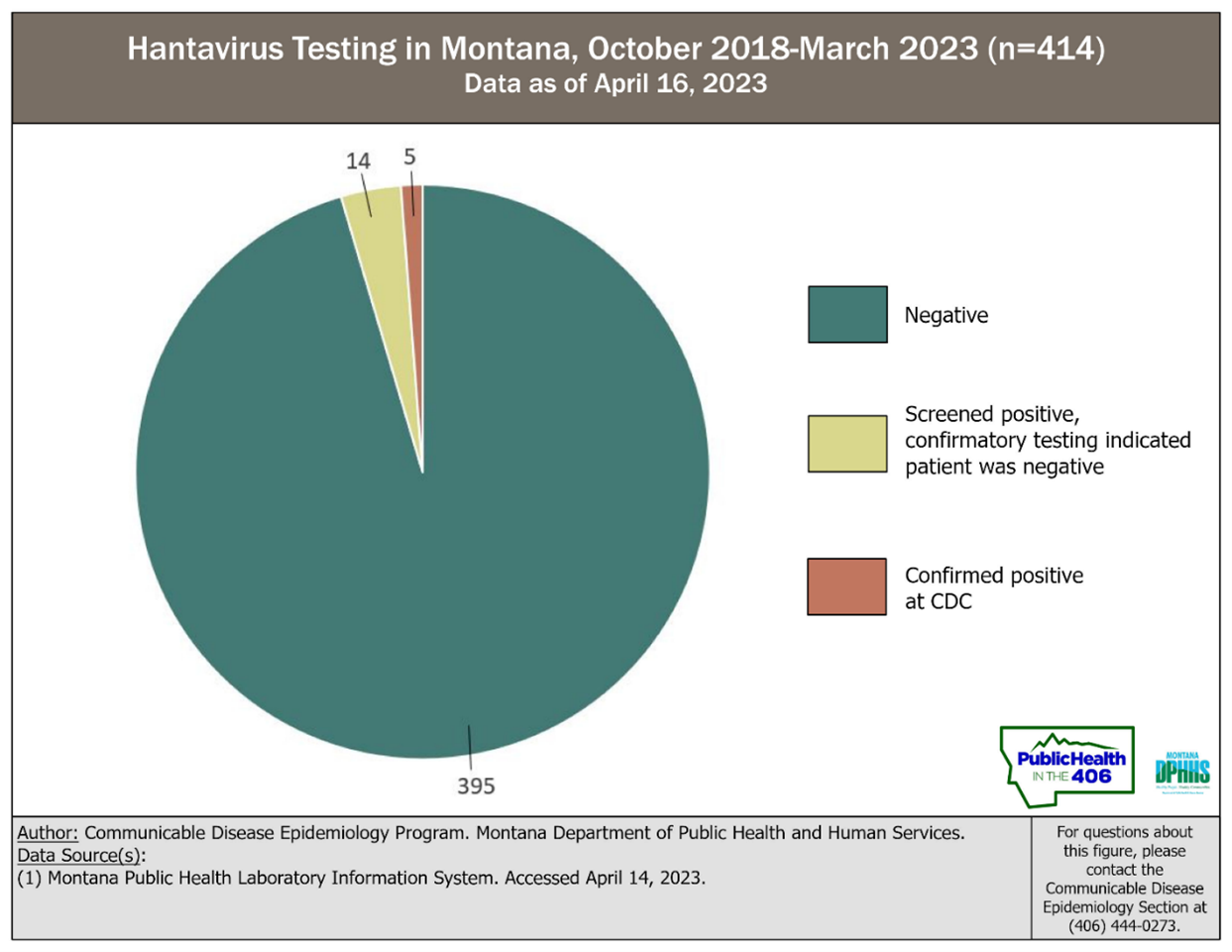Click the 395 data label below pie
The height and width of the screenshot is (952, 1232).
[476, 786]
